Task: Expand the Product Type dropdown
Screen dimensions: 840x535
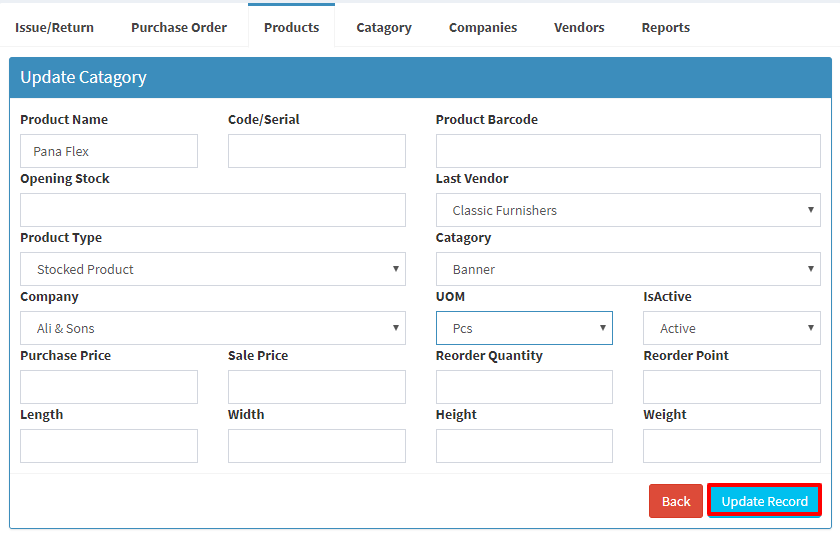Action: coord(213,269)
